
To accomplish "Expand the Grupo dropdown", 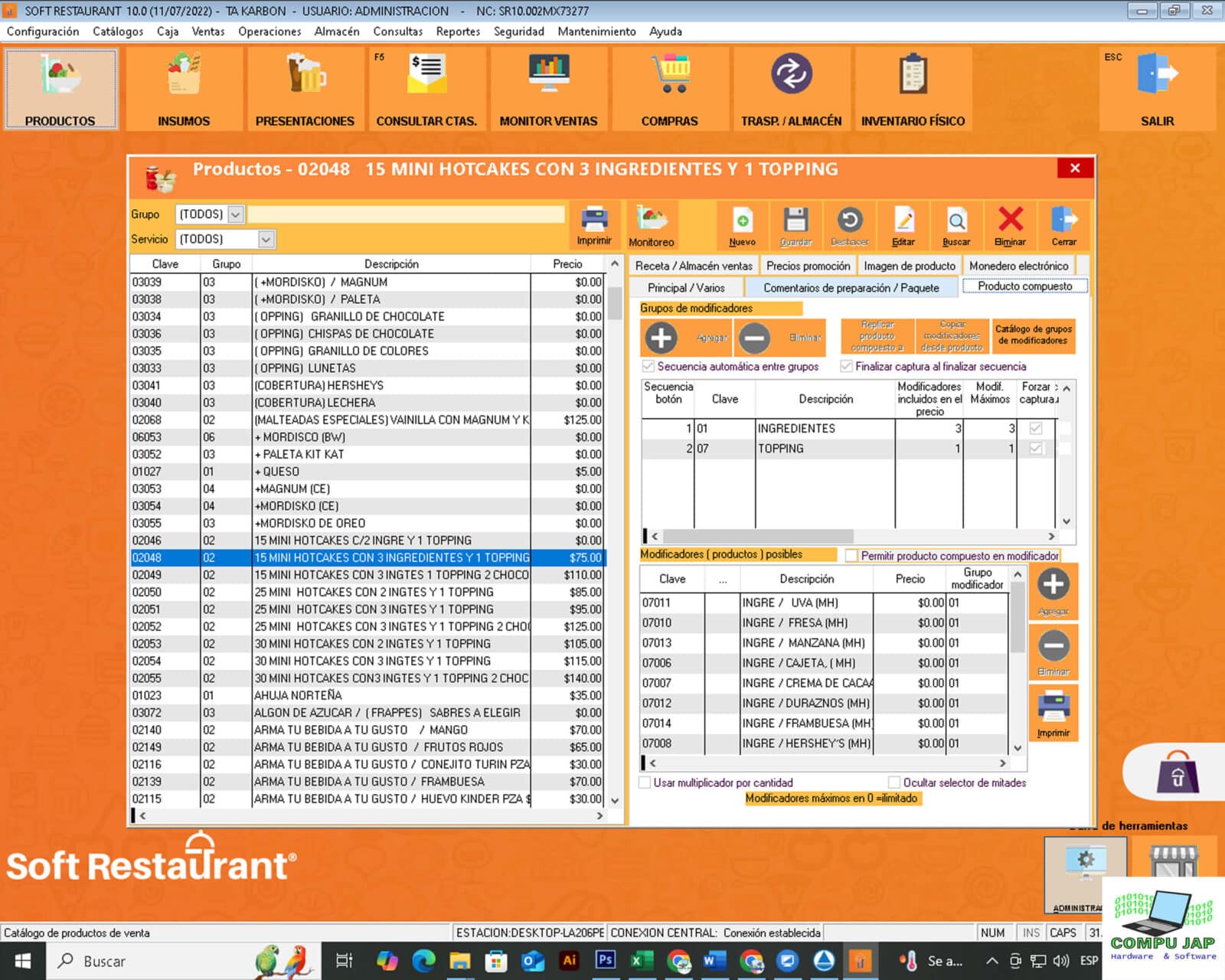I will [x=236, y=214].
